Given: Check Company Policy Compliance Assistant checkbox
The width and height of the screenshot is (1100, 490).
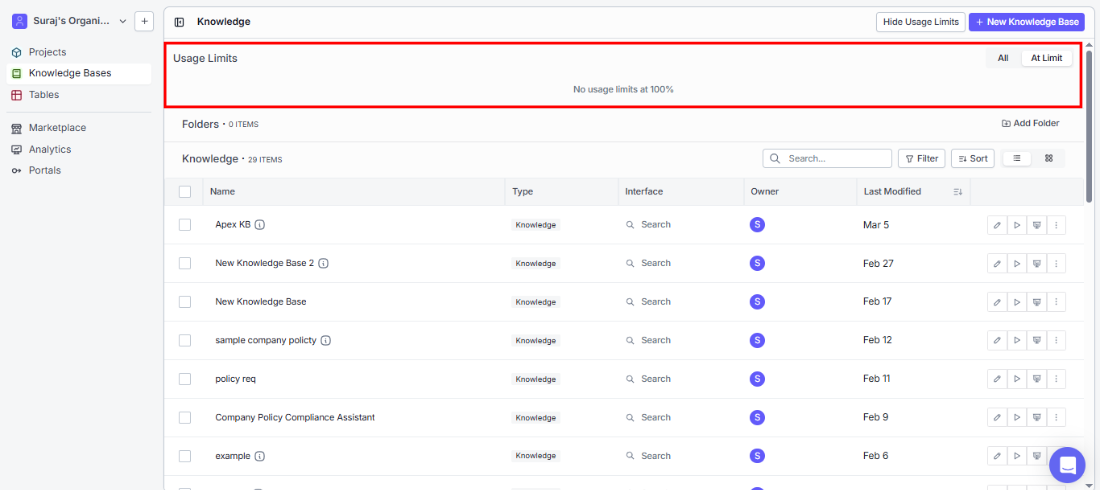Looking at the screenshot, I should pos(185,418).
